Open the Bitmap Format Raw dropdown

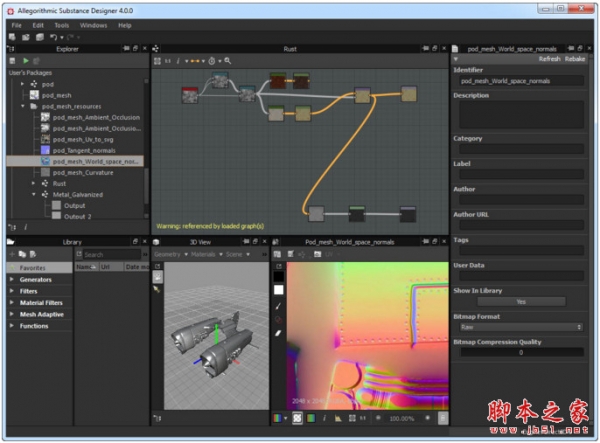click(x=521, y=327)
